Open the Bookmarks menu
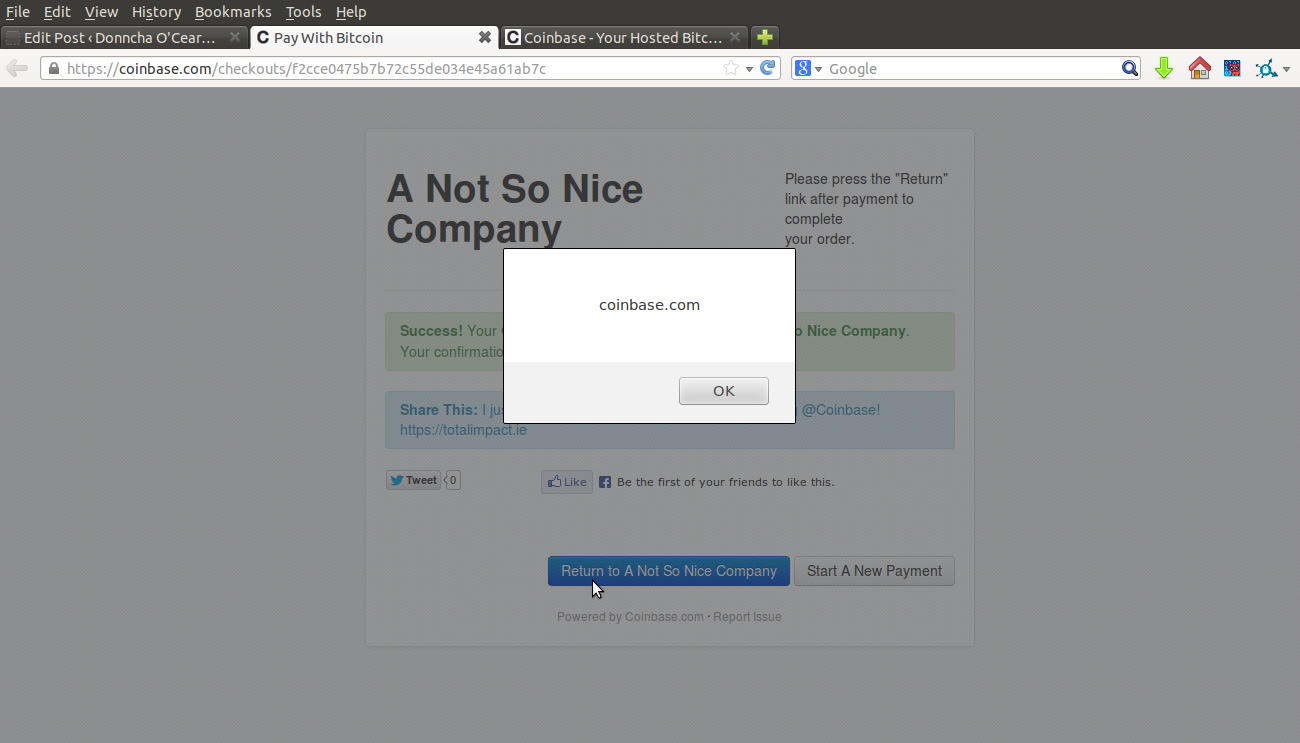This screenshot has height=743, width=1300. click(x=233, y=12)
